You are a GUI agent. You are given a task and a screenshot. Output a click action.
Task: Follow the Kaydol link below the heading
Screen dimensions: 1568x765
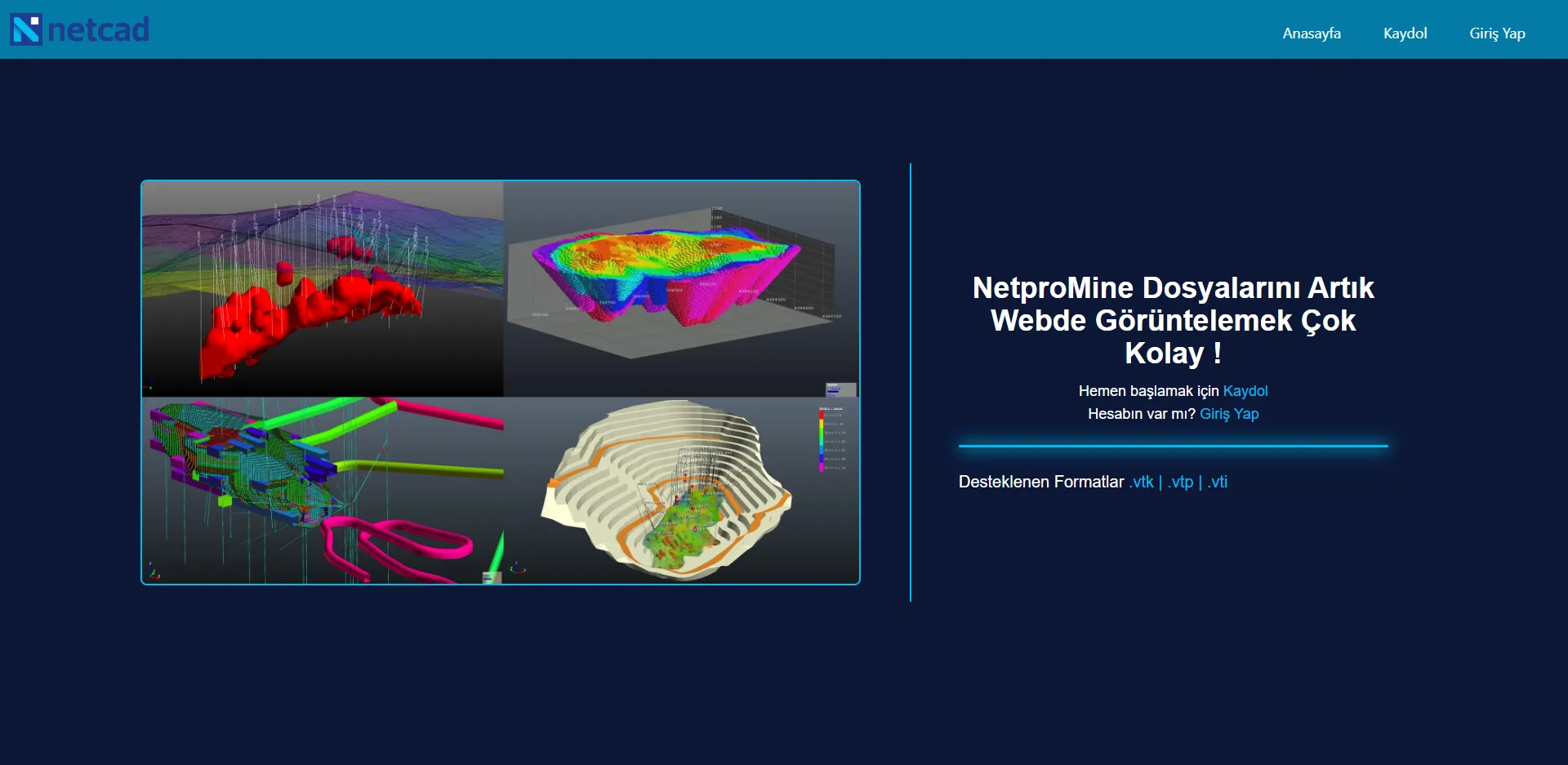[1245, 391]
